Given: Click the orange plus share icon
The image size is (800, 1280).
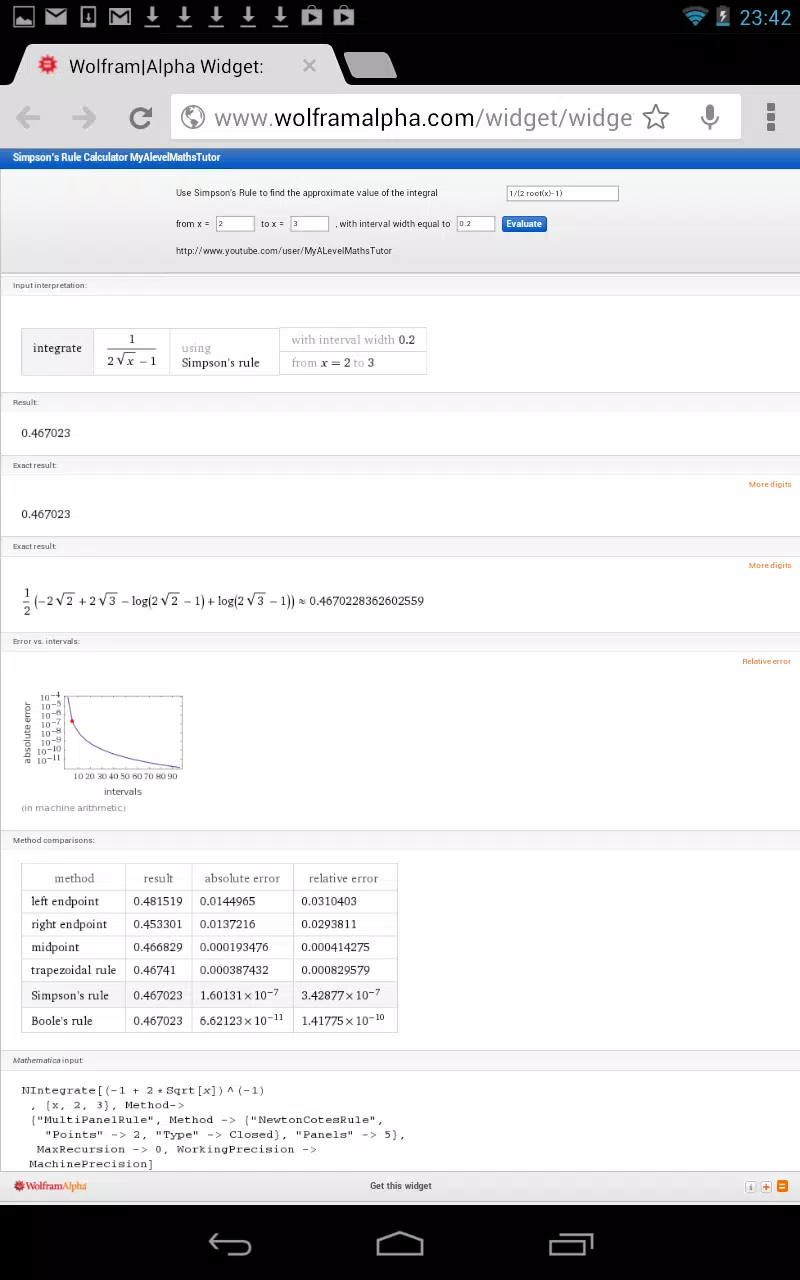Looking at the screenshot, I should (x=766, y=1187).
